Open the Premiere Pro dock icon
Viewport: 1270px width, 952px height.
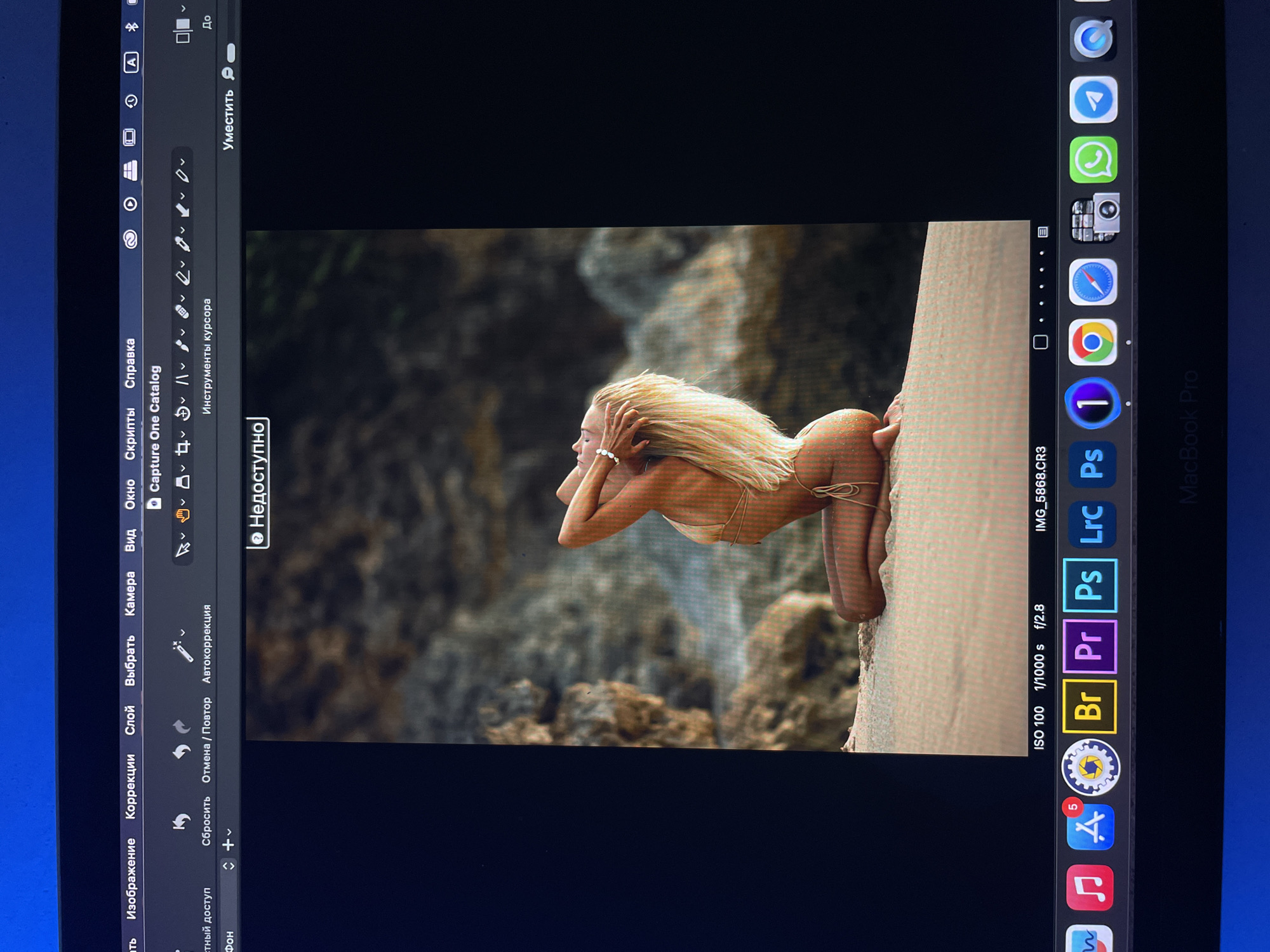[1090, 646]
